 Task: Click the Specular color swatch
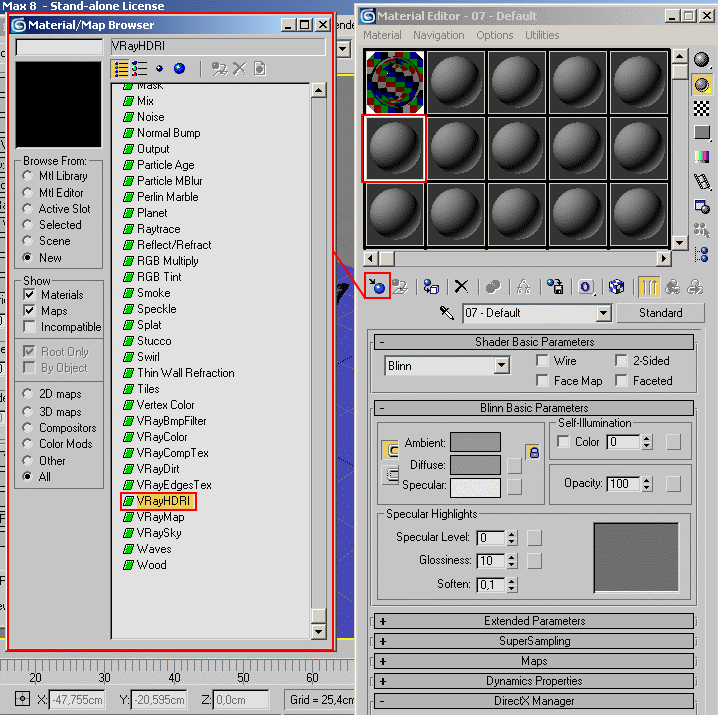[x=475, y=487]
